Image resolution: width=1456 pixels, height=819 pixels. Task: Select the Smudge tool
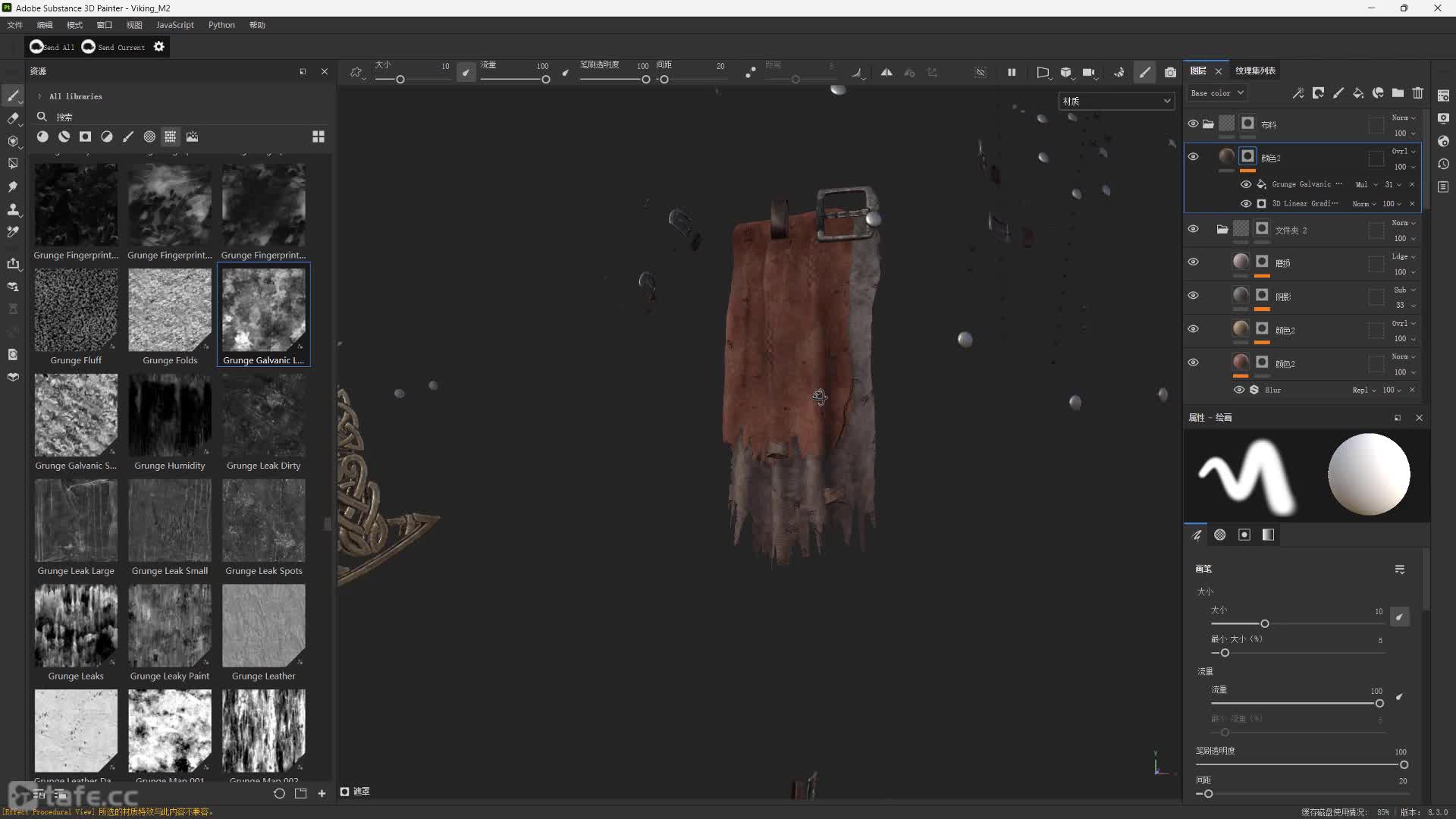tap(13, 187)
